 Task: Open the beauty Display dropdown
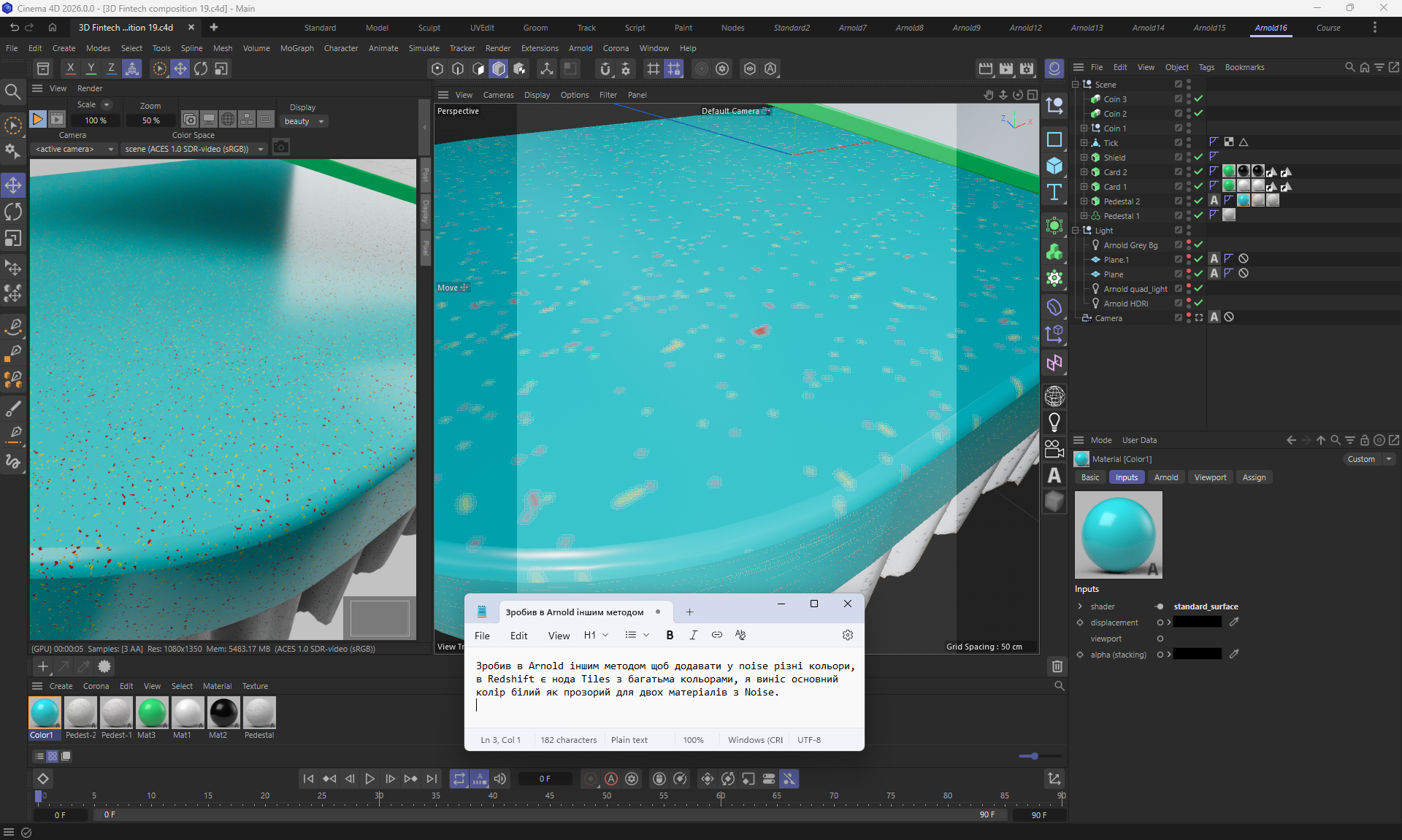(304, 121)
